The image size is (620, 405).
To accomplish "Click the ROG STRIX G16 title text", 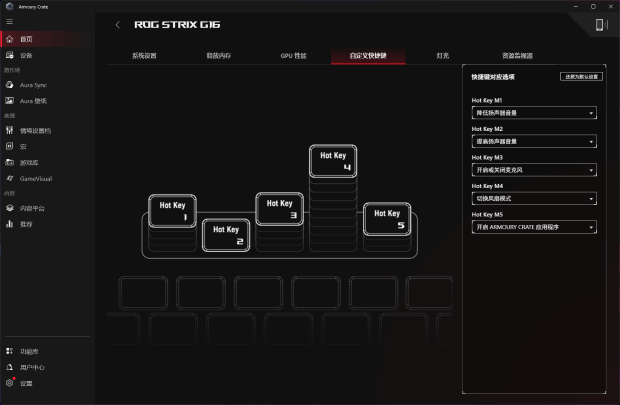I will (x=177, y=25).
